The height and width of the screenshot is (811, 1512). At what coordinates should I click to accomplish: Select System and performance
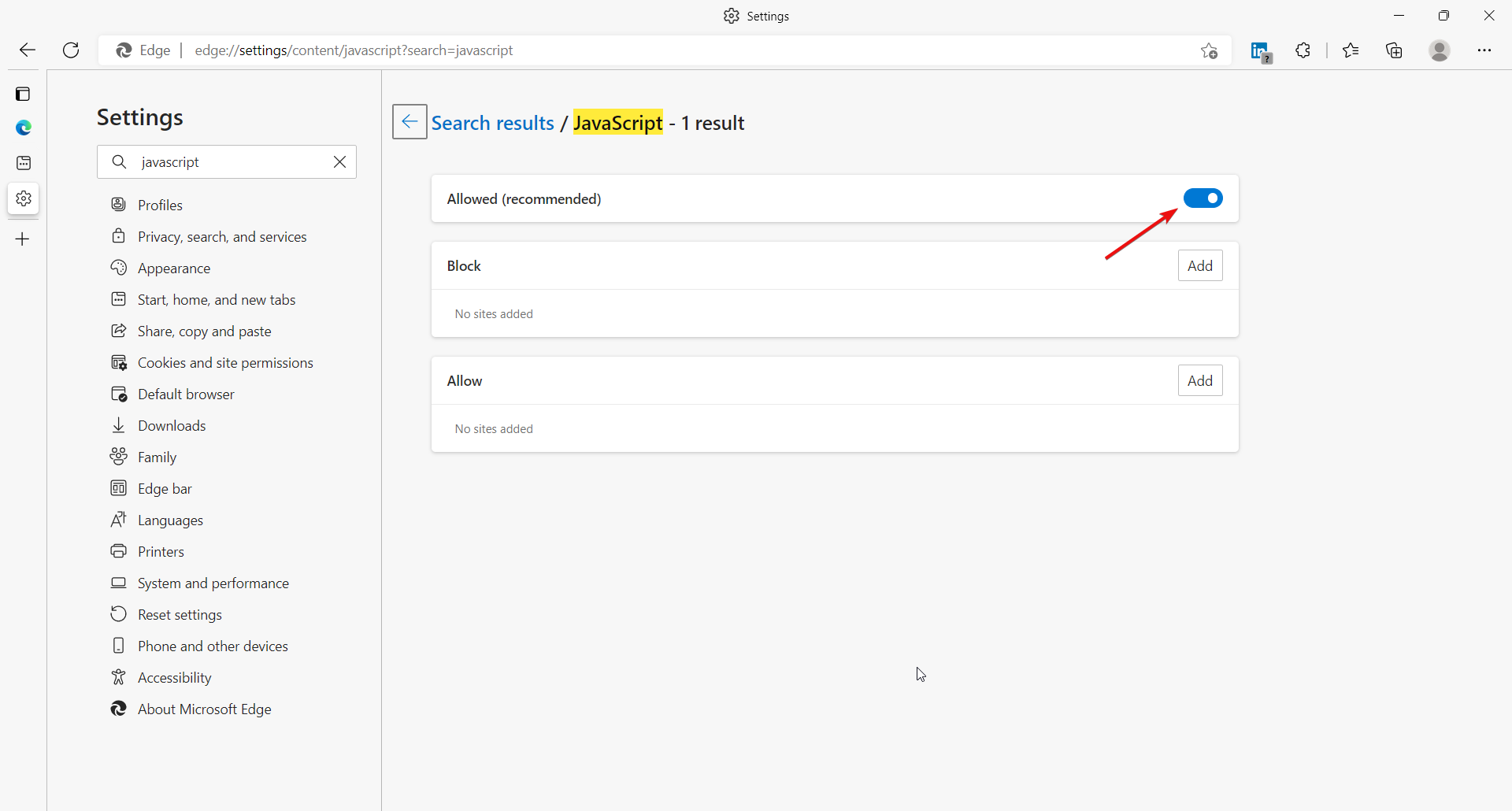[x=213, y=583]
